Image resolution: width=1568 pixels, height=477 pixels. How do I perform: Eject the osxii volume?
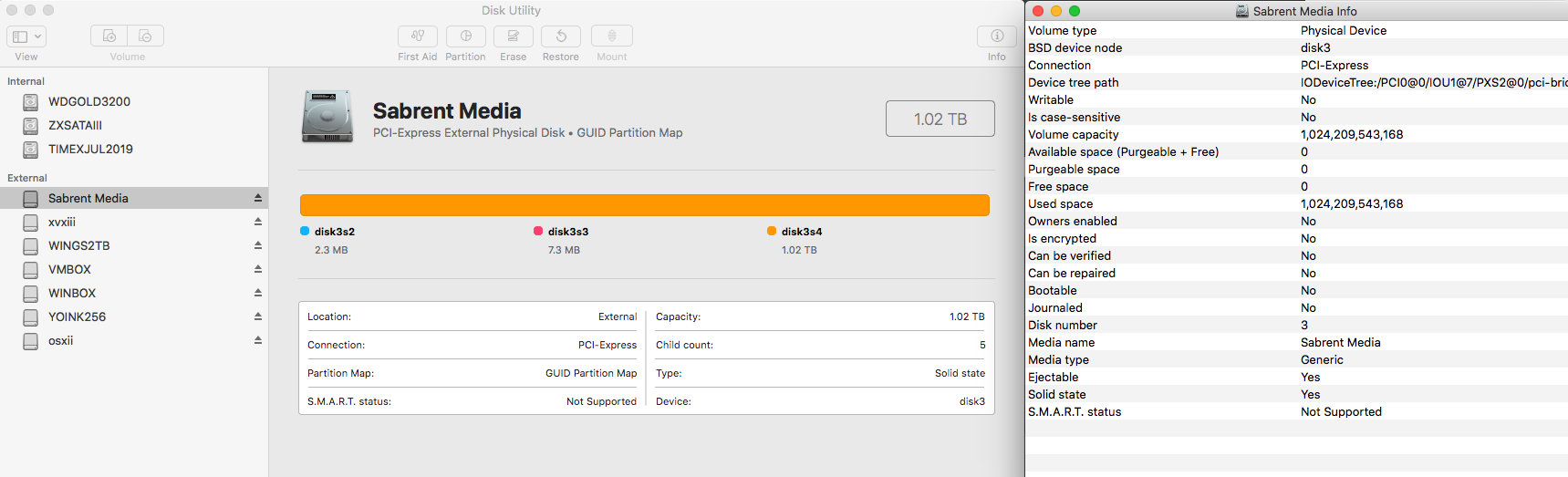258,340
